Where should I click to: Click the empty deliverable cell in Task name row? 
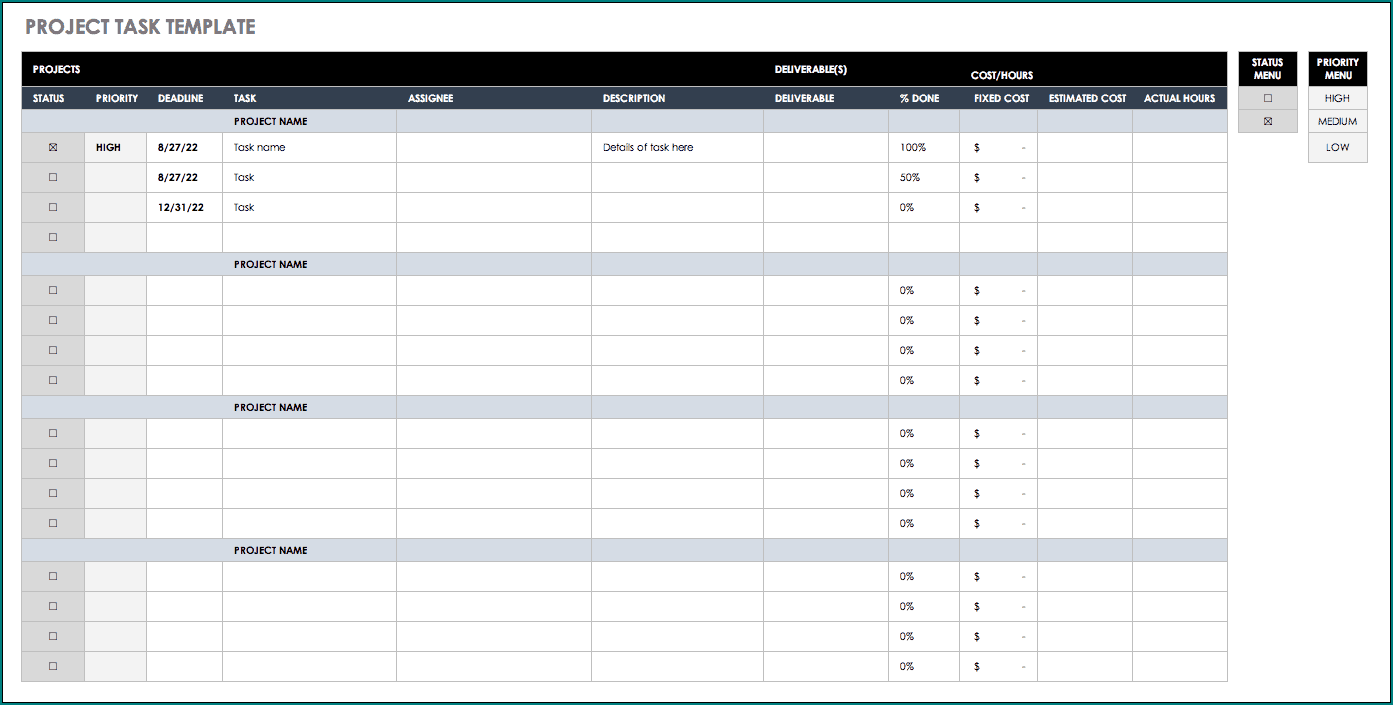[826, 147]
